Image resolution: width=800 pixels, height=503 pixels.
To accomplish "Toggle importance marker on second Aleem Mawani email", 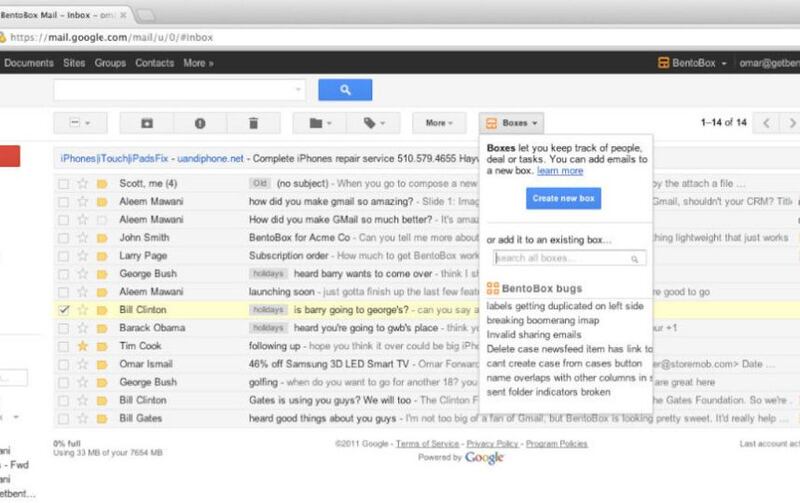I will tap(102, 220).
